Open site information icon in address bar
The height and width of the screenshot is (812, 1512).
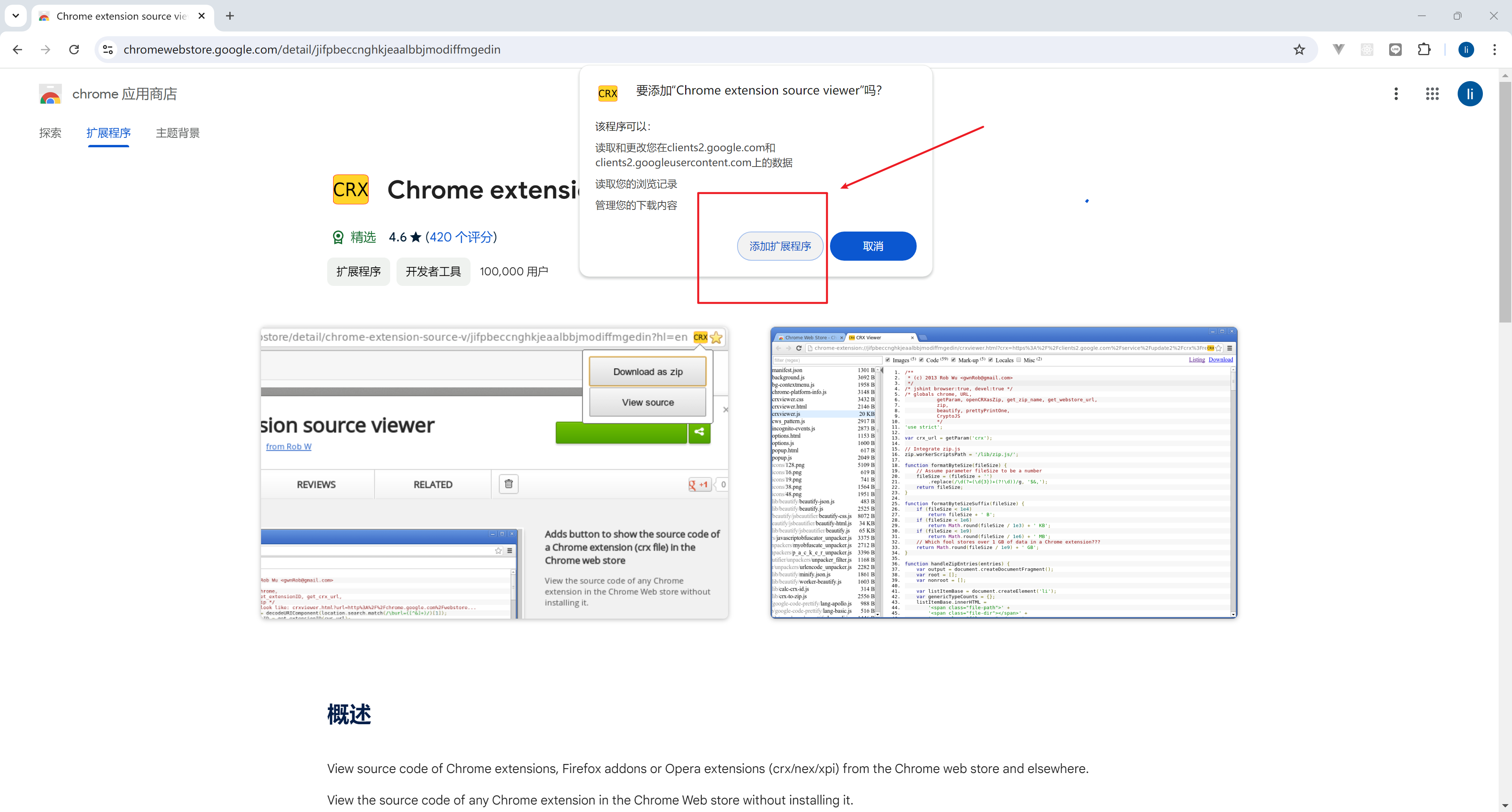pos(108,50)
